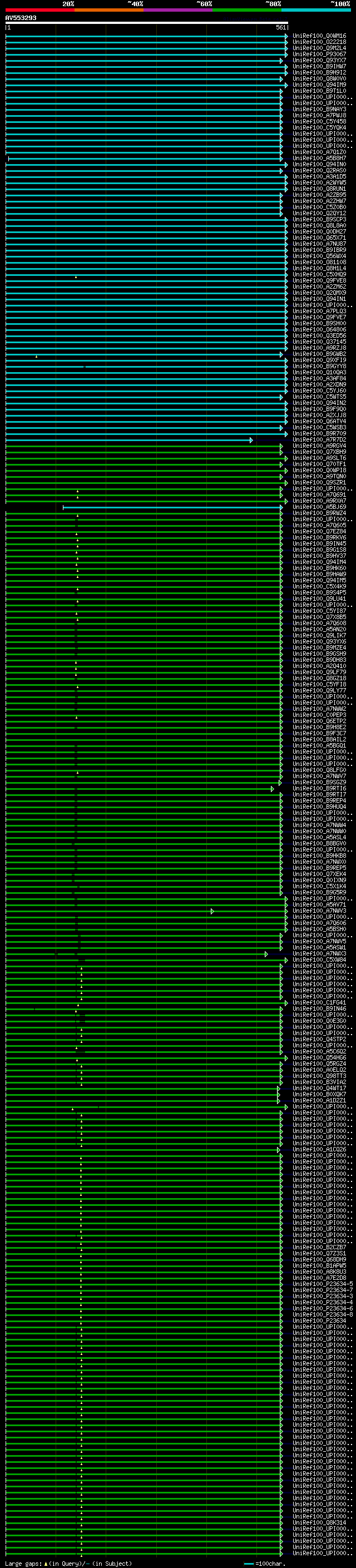Open the UniRef100_Q65X71 label

click(x=319, y=238)
